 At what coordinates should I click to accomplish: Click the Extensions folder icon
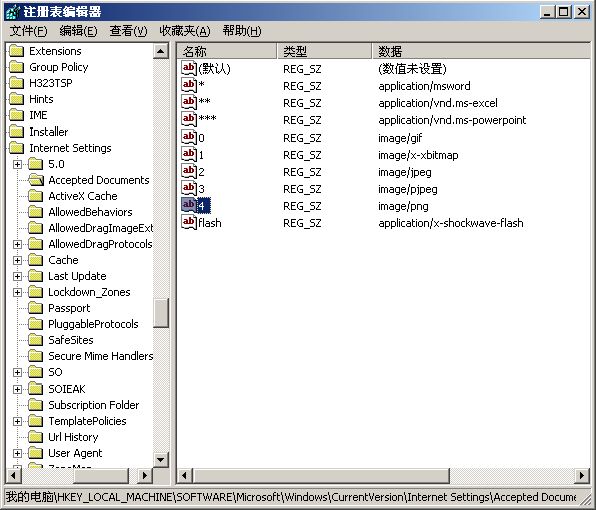(x=16, y=51)
